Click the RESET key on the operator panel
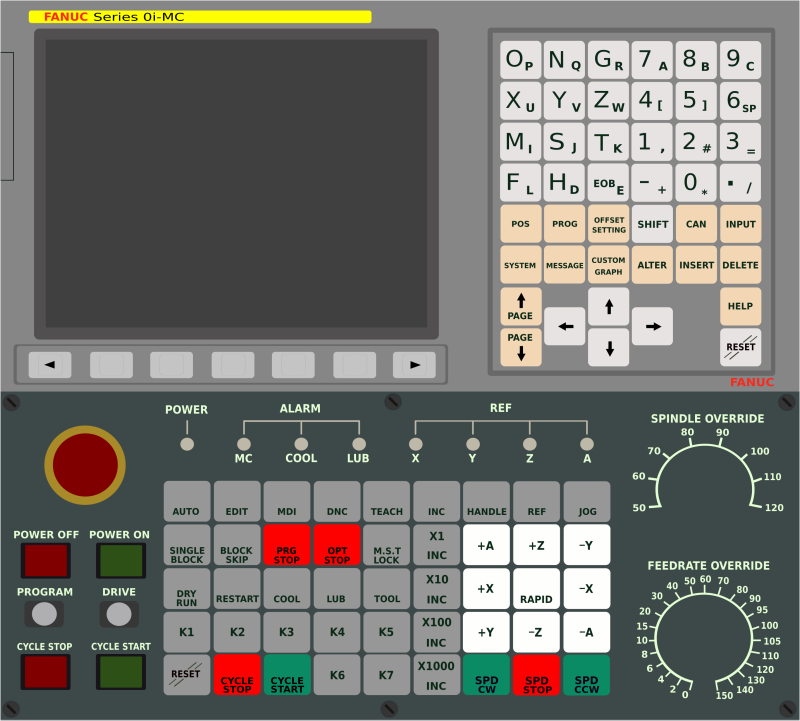This screenshot has width=800, height=721. (187, 675)
